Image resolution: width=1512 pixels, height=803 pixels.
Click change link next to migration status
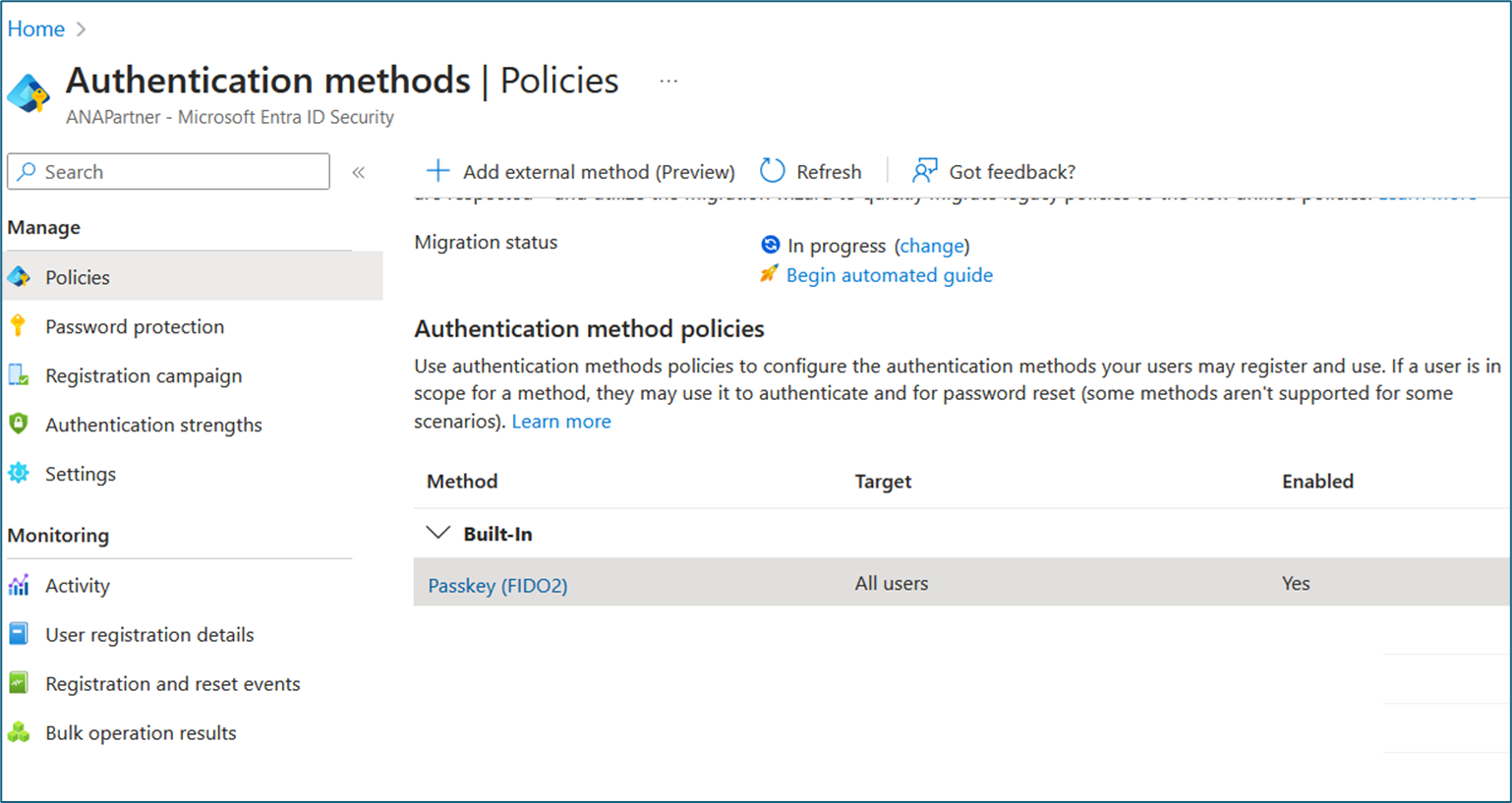coord(932,246)
